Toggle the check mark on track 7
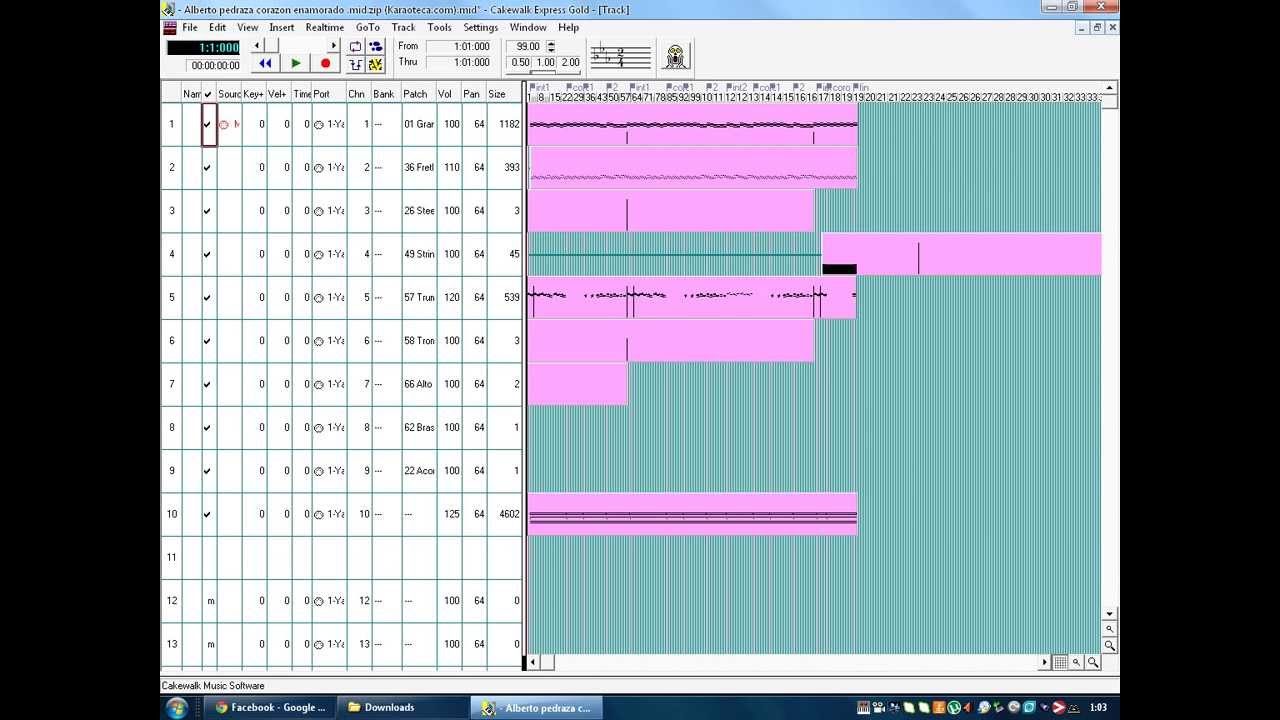The image size is (1280, 720). (208, 384)
